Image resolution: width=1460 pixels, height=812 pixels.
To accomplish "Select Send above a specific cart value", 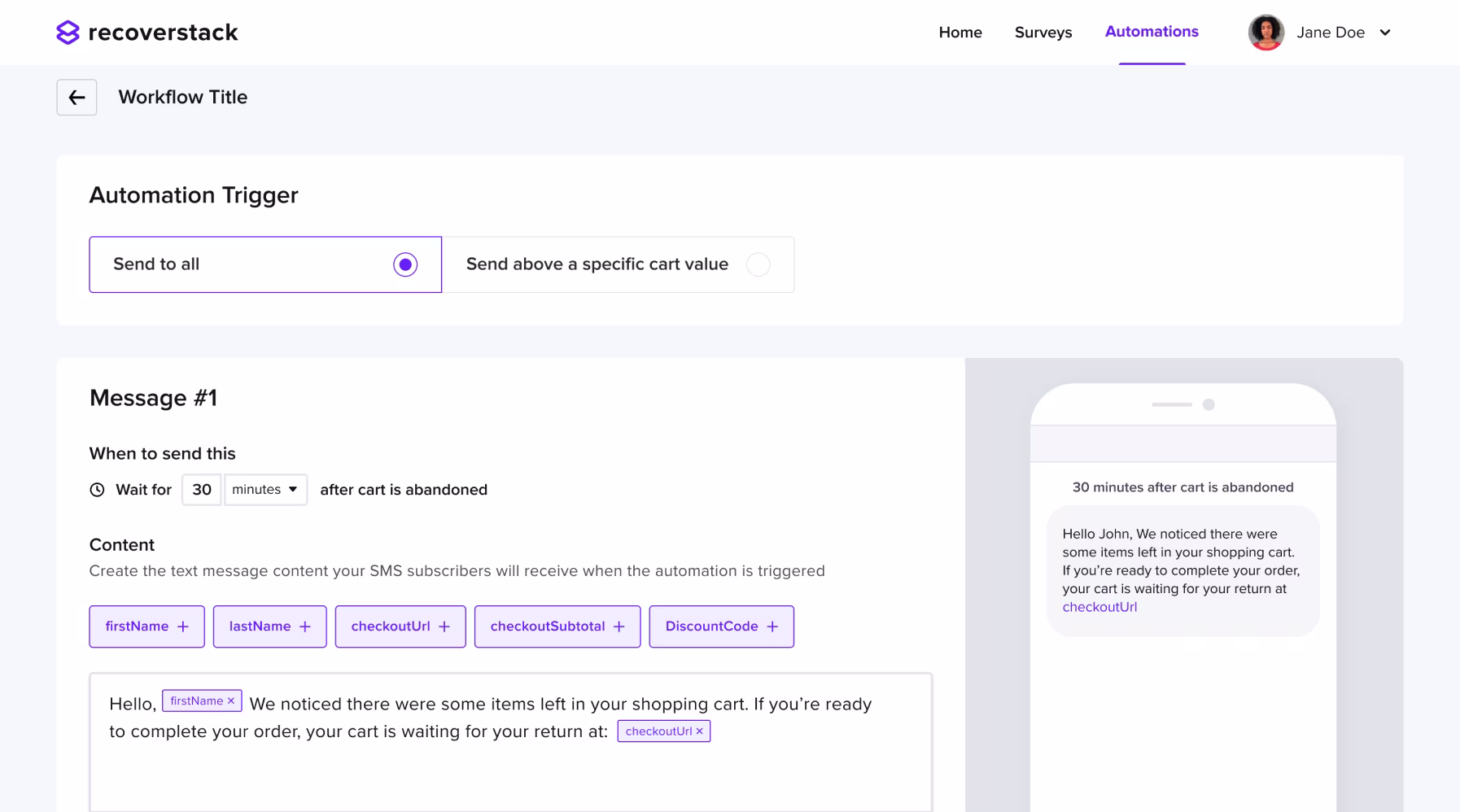I will pos(758,264).
